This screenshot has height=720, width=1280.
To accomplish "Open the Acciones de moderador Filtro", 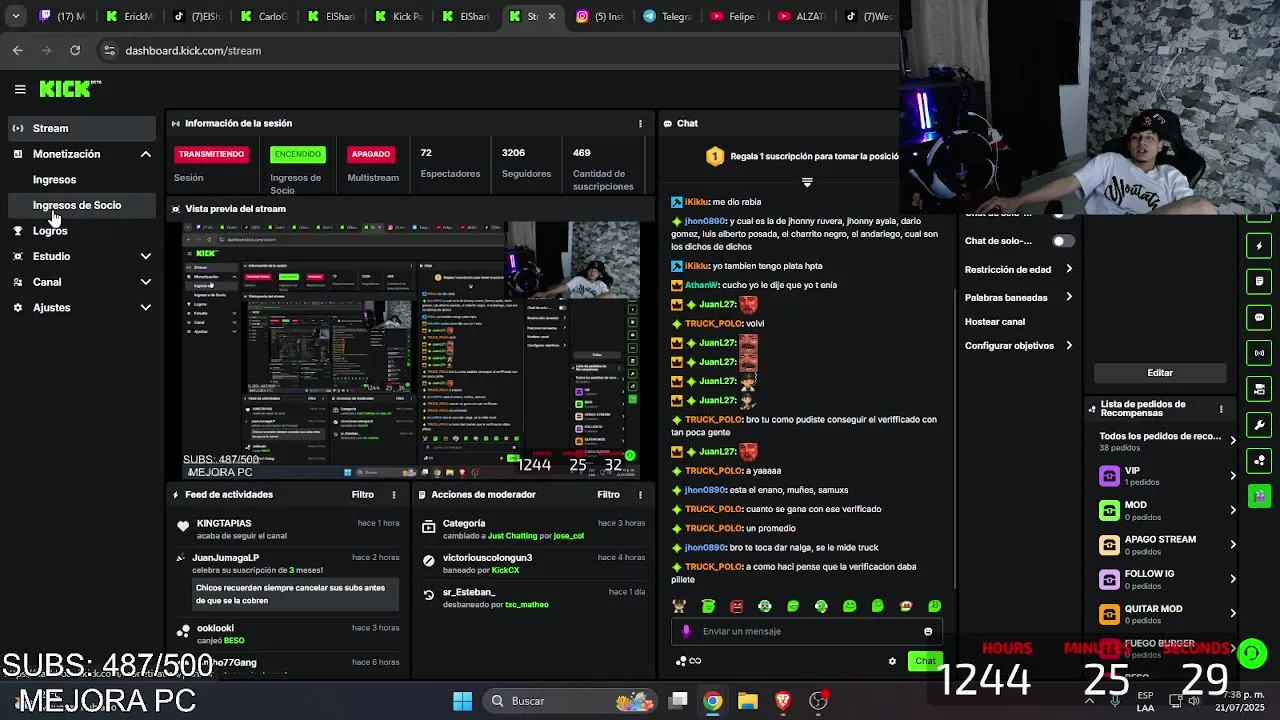I will [608, 495].
